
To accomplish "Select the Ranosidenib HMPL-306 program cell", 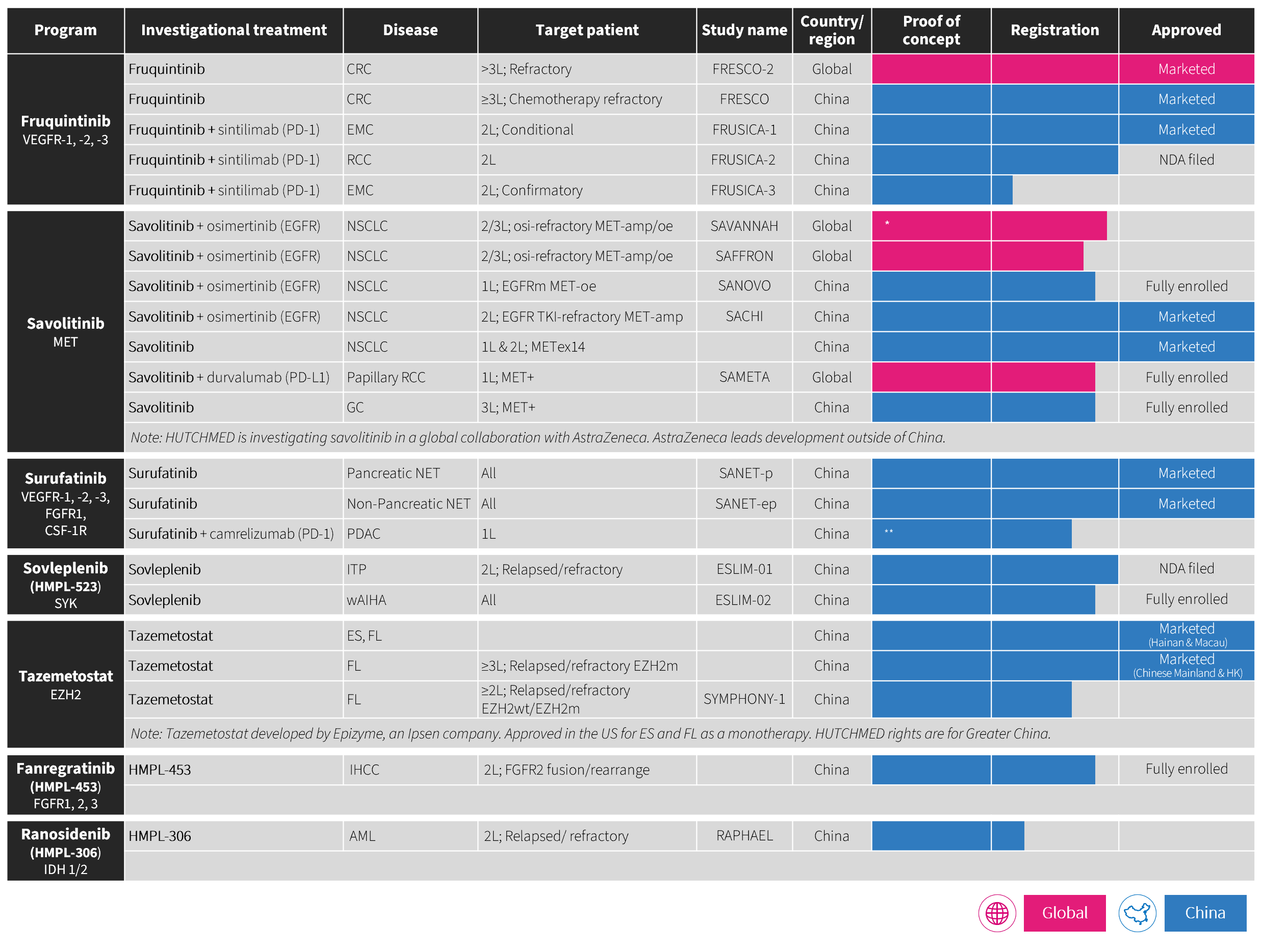I will pyautogui.click(x=65, y=851).
